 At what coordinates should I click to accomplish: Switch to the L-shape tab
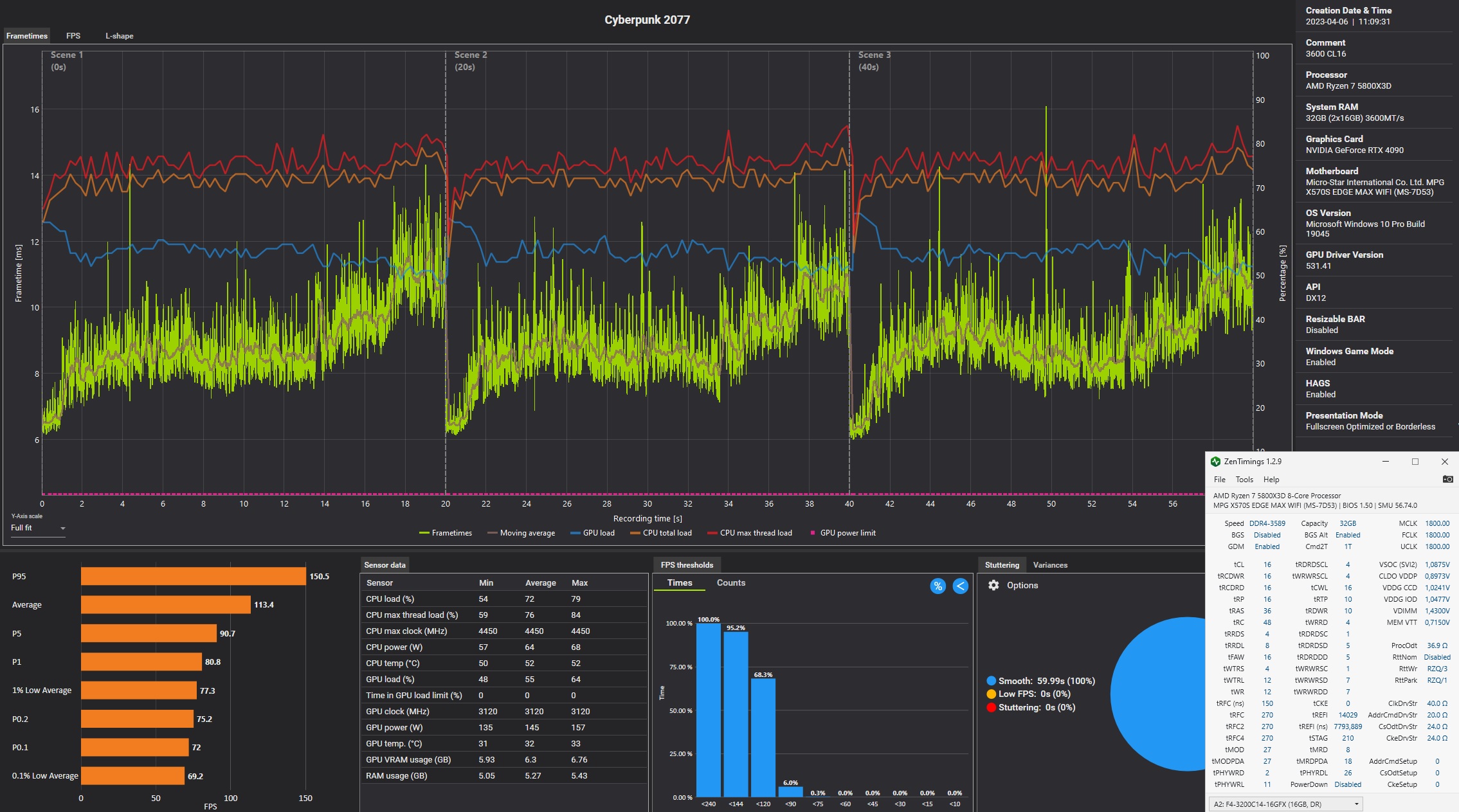pos(119,36)
